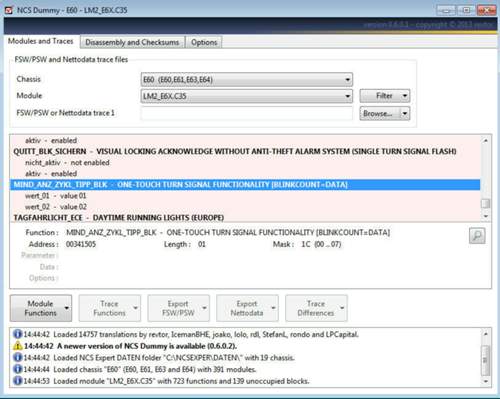Screen dimensions: 500x399
Task: Expand the Trace Differences dropdown arrow
Action: coord(342,308)
